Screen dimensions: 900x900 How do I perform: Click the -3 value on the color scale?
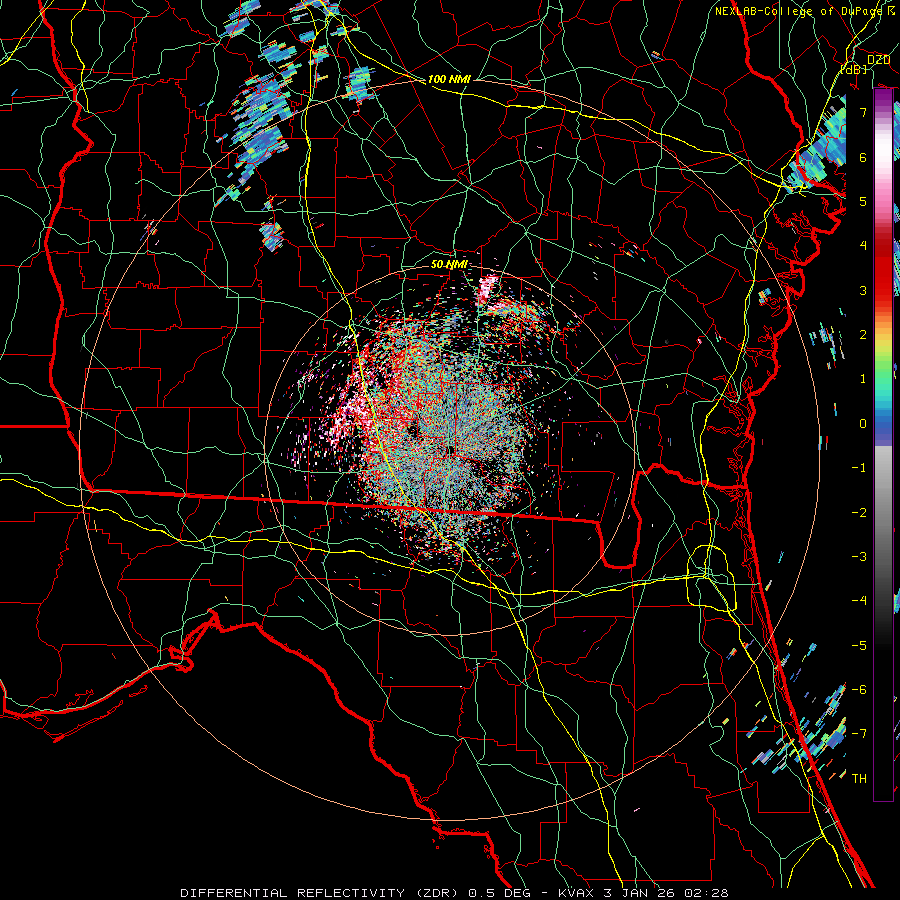pos(859,557)
